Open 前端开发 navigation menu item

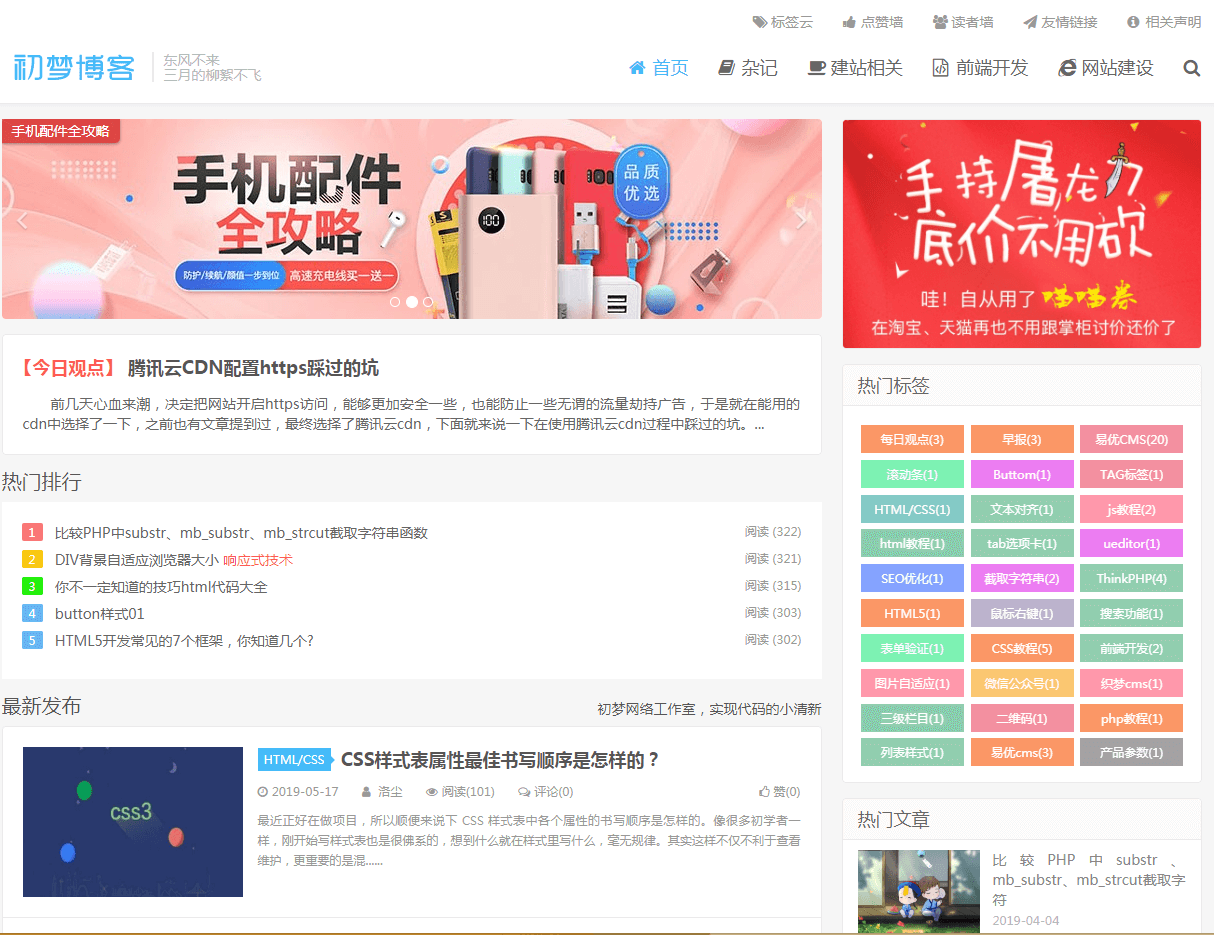[980, 68]
